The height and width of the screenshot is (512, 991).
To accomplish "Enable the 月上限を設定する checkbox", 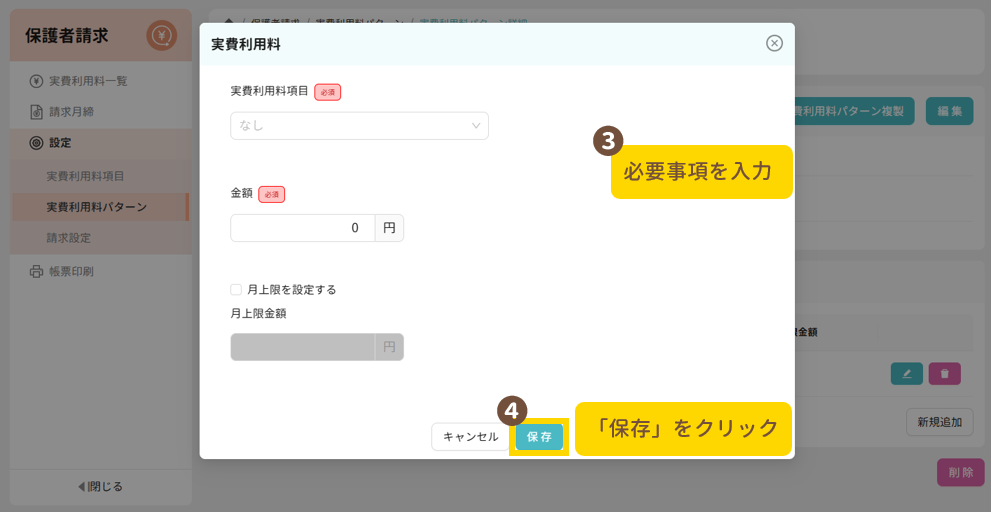I will (237, 290).
